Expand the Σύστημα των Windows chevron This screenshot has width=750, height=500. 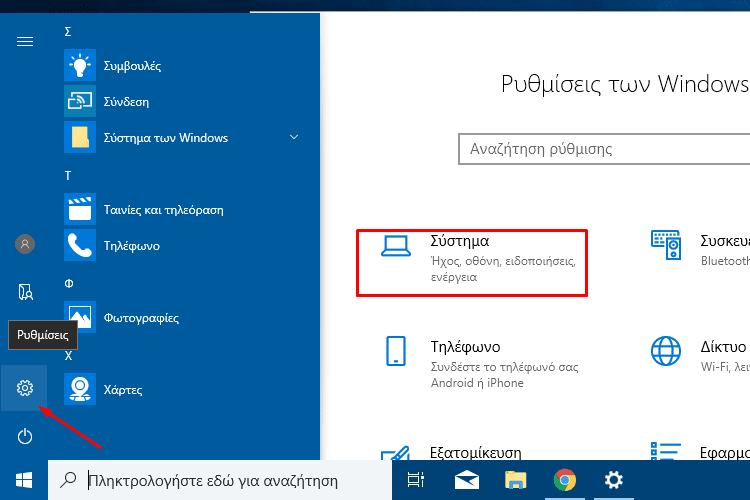294,137
